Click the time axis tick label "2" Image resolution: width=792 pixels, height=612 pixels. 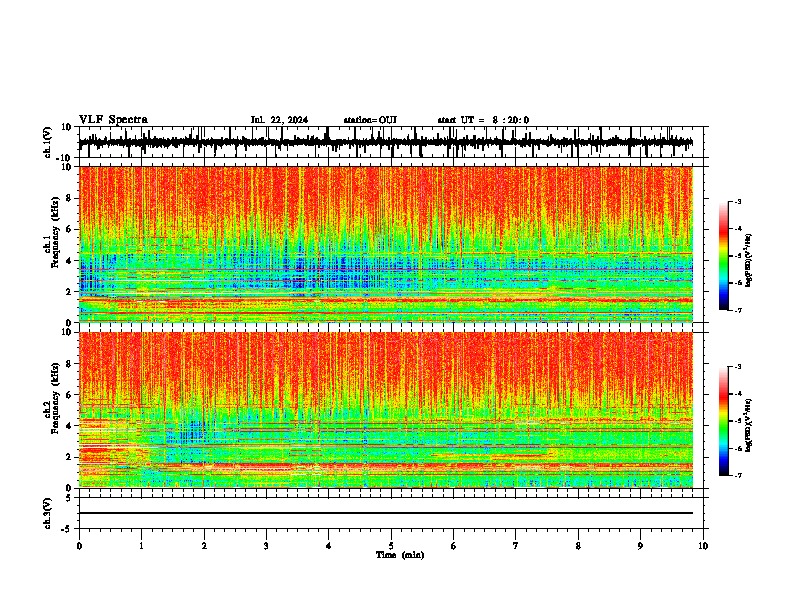click(x=204, y=546)
